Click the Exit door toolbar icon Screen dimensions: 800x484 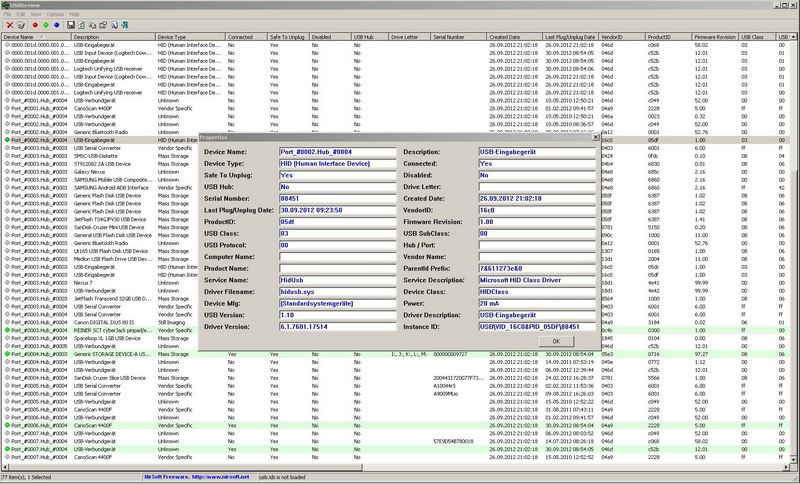124,25
